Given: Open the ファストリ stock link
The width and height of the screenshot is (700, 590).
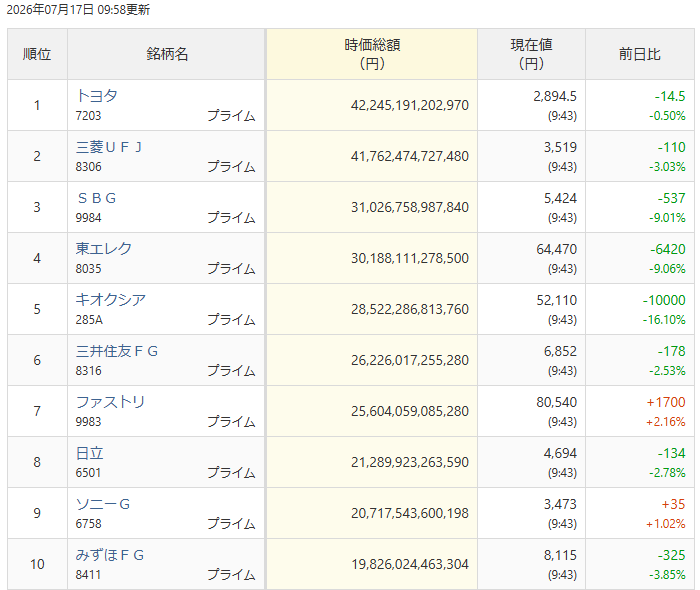Looking at the screenshot, I should [110, 402].
